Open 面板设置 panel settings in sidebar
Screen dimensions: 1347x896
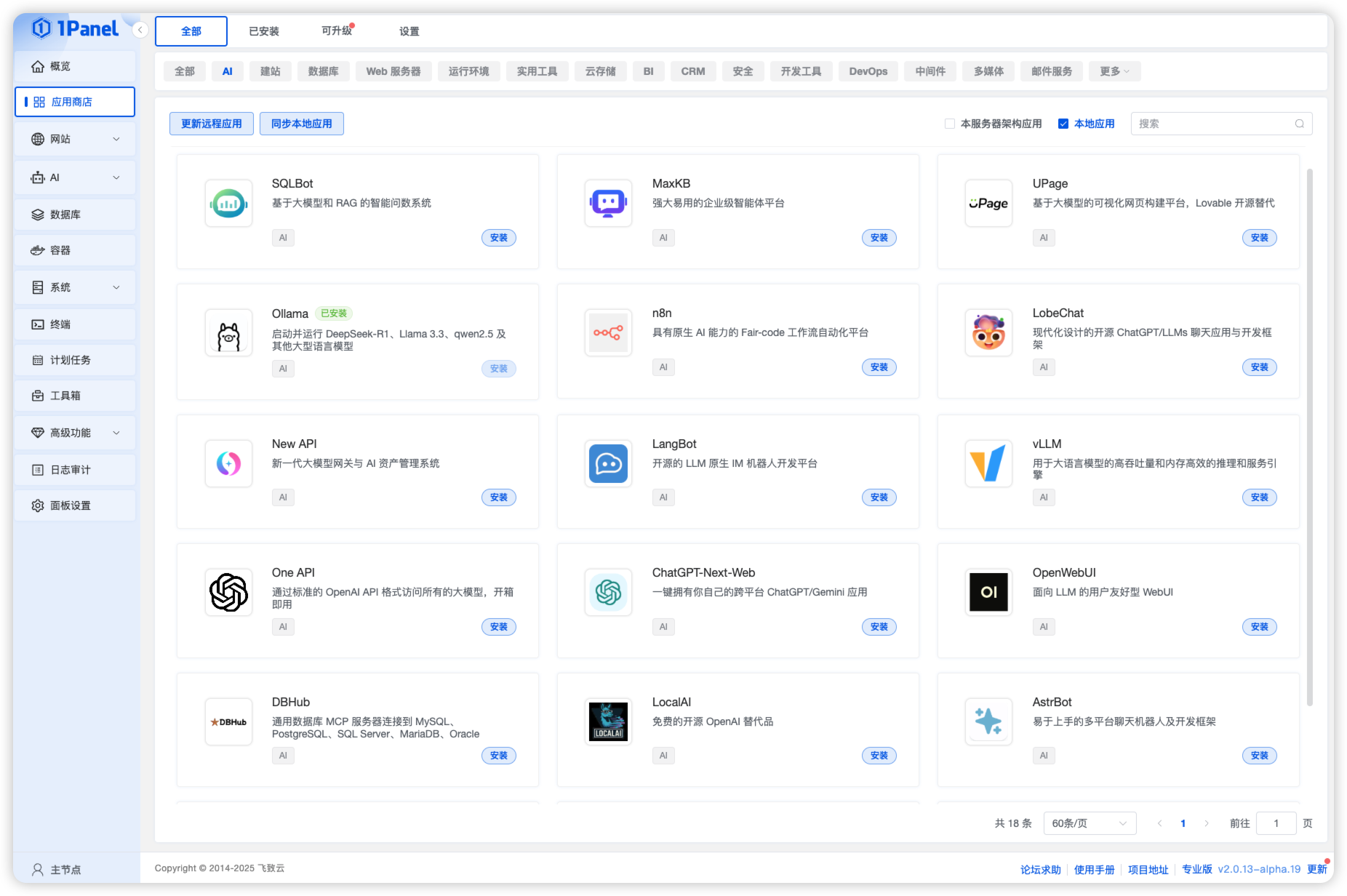click(75, 505)
